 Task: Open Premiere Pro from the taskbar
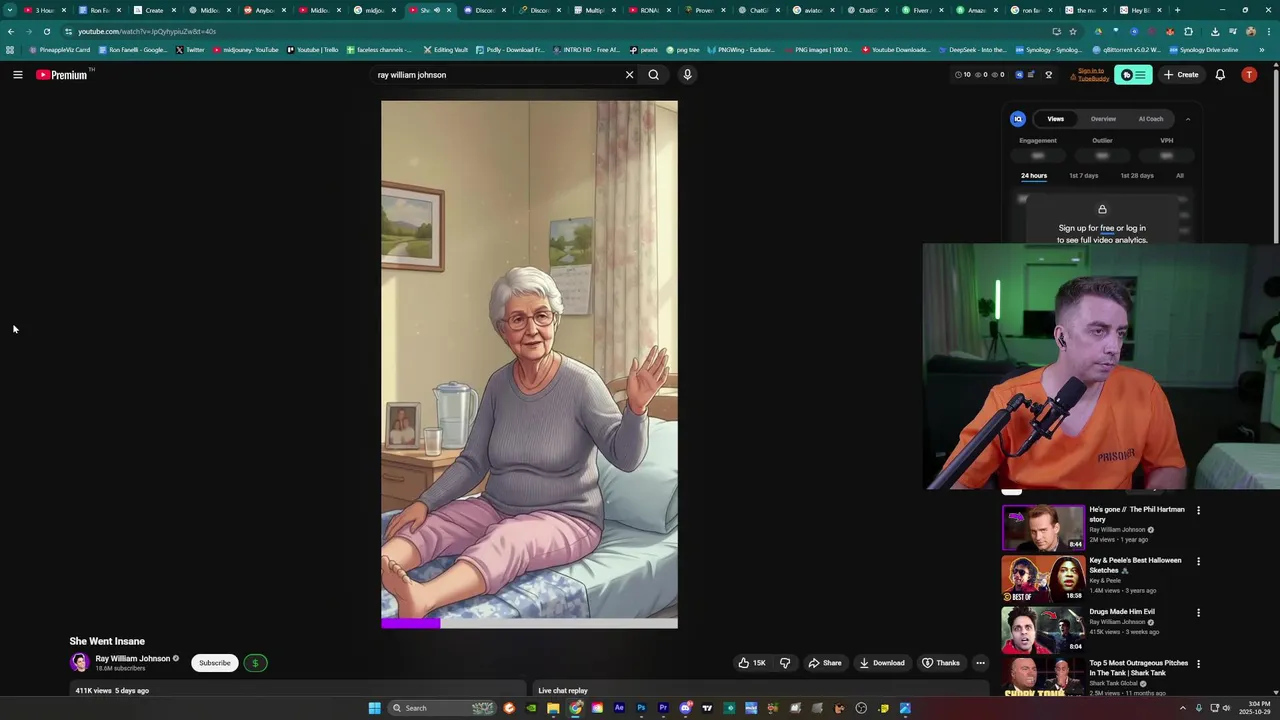663,708
